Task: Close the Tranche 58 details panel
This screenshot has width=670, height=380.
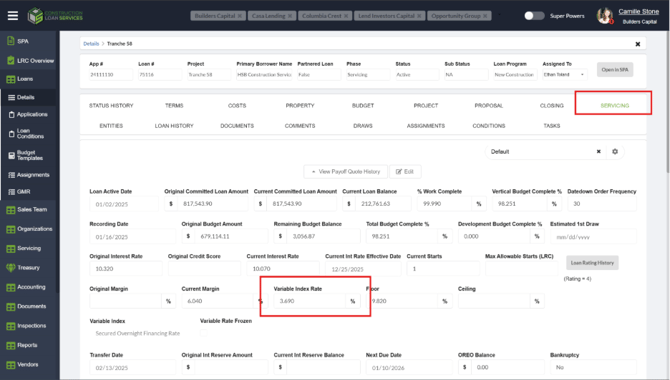Action: (x=638, y=44)
